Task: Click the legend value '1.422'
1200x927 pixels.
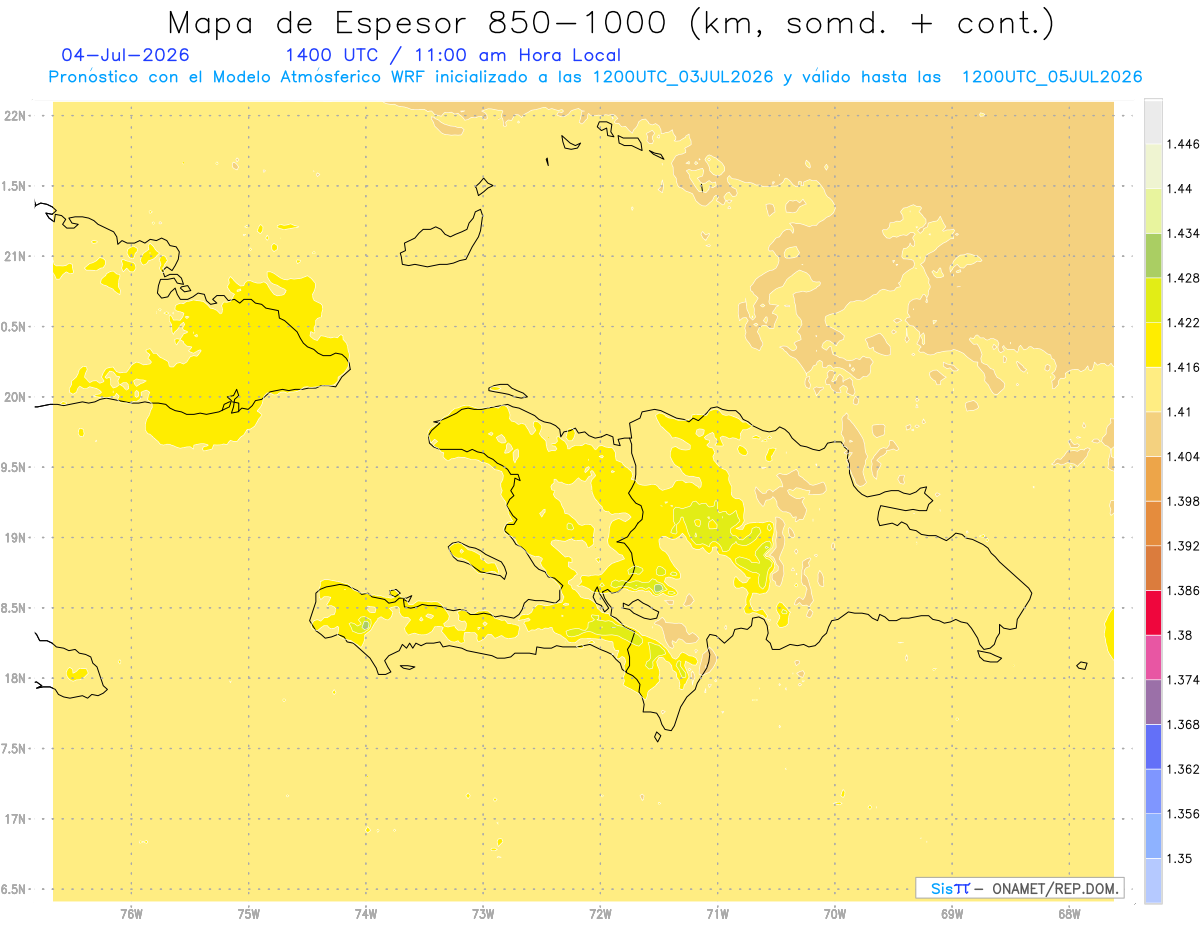Action: pos(1183,322)
